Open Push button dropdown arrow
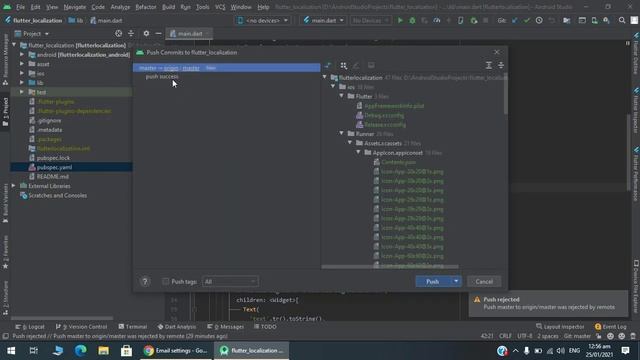The image size is (640, 360). coord(456,282)
